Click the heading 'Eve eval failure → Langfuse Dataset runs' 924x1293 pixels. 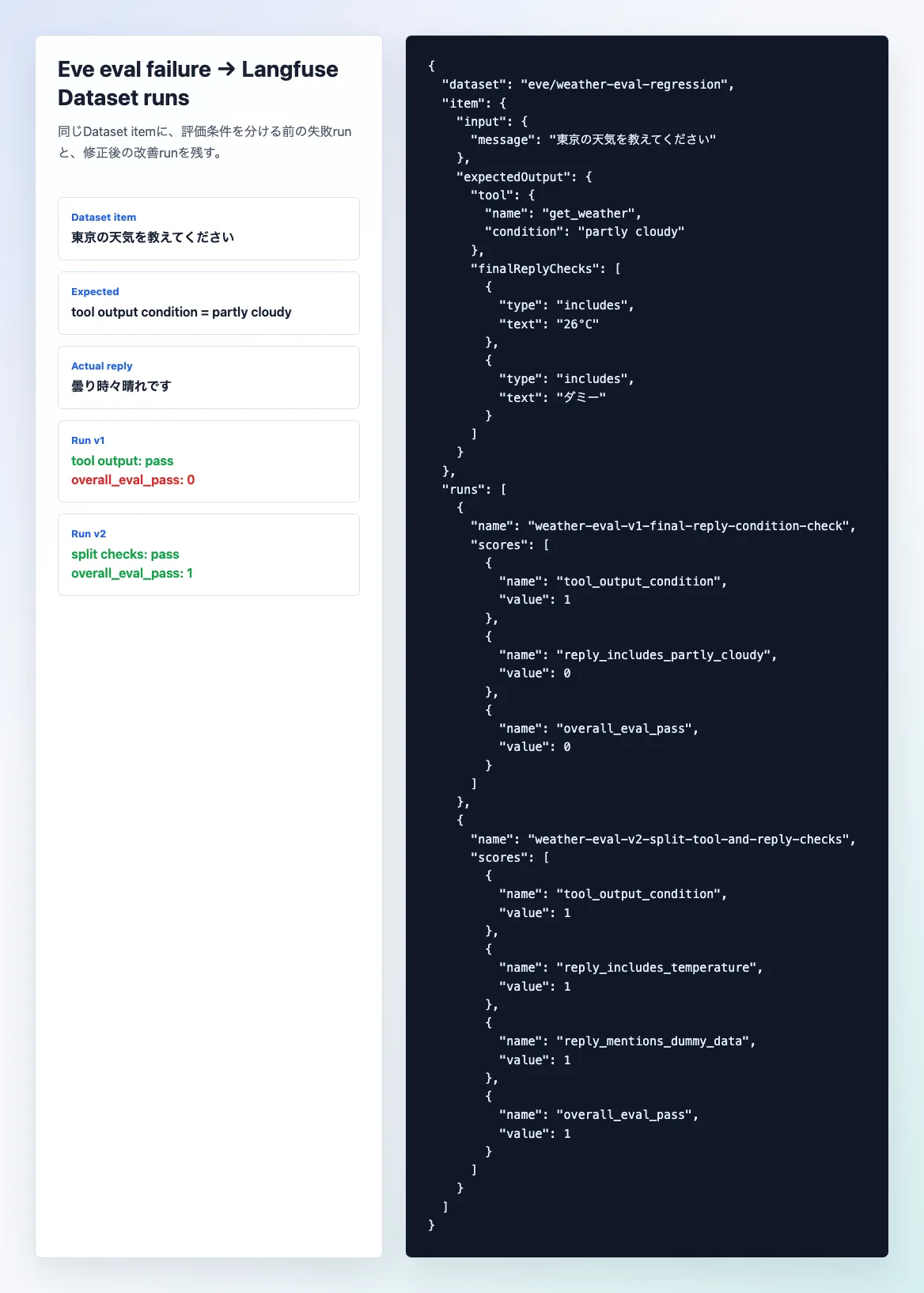click(x=198, y=83)
